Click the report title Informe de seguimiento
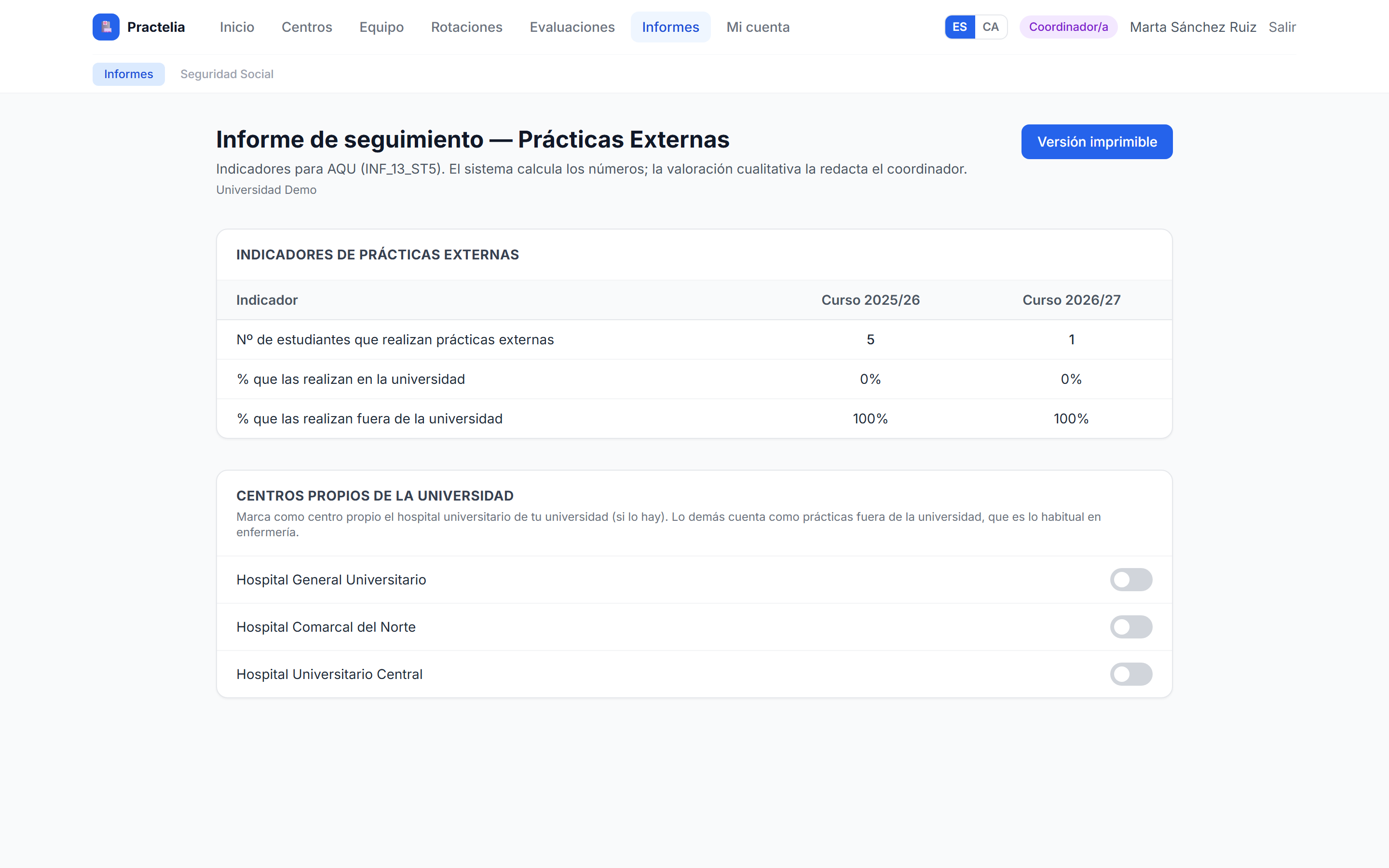The image size is (1389, 868). click(x=472, y=139)
